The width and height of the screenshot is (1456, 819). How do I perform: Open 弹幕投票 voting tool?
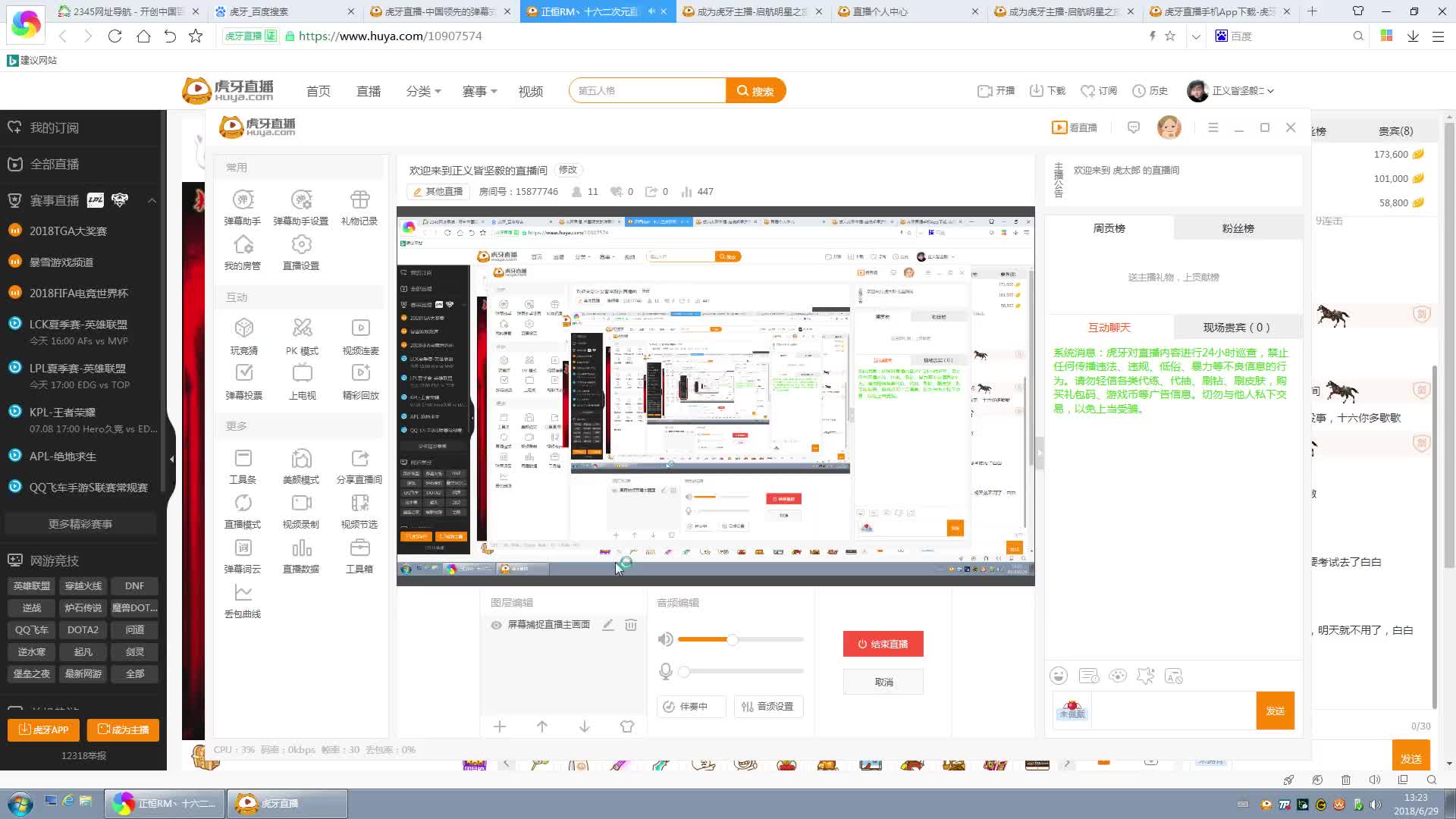click(x=243, y=381)
